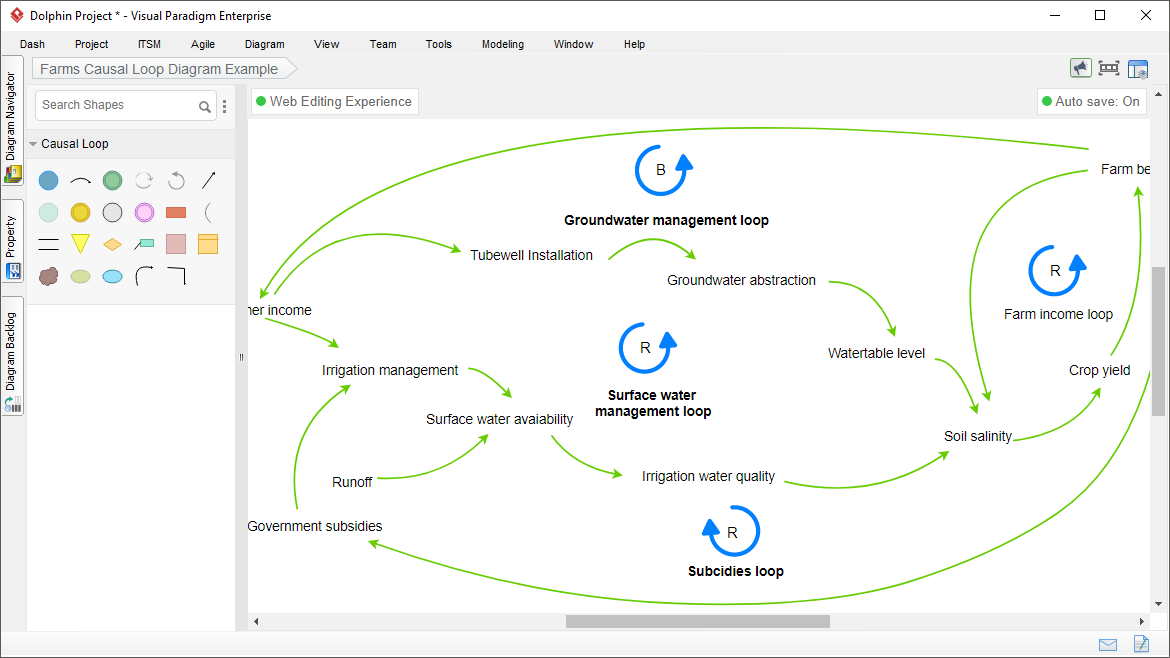
Task: Select the B balancing loop symbol
Action: coord(663,170)
